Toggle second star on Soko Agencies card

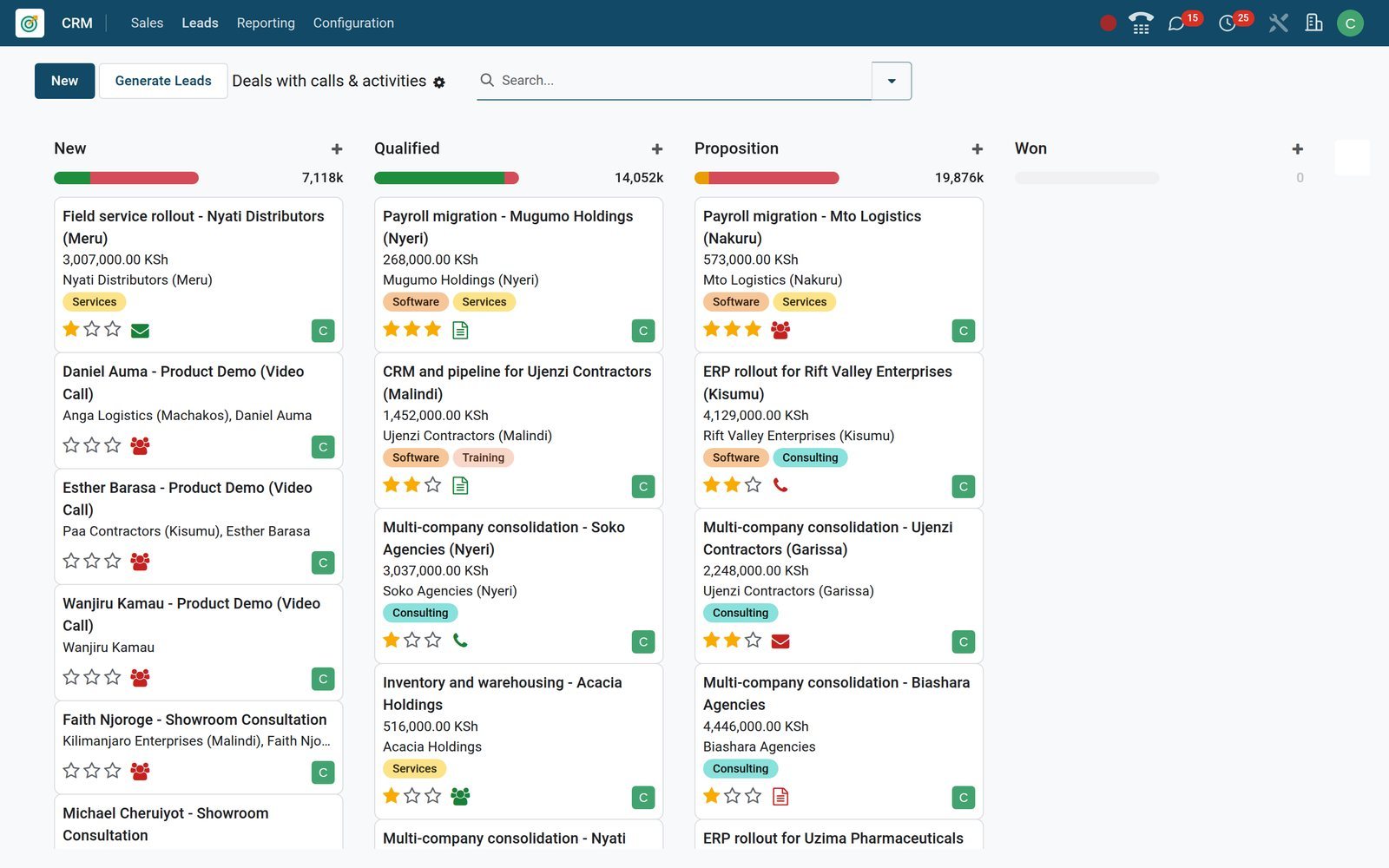[x=412, y=640]
